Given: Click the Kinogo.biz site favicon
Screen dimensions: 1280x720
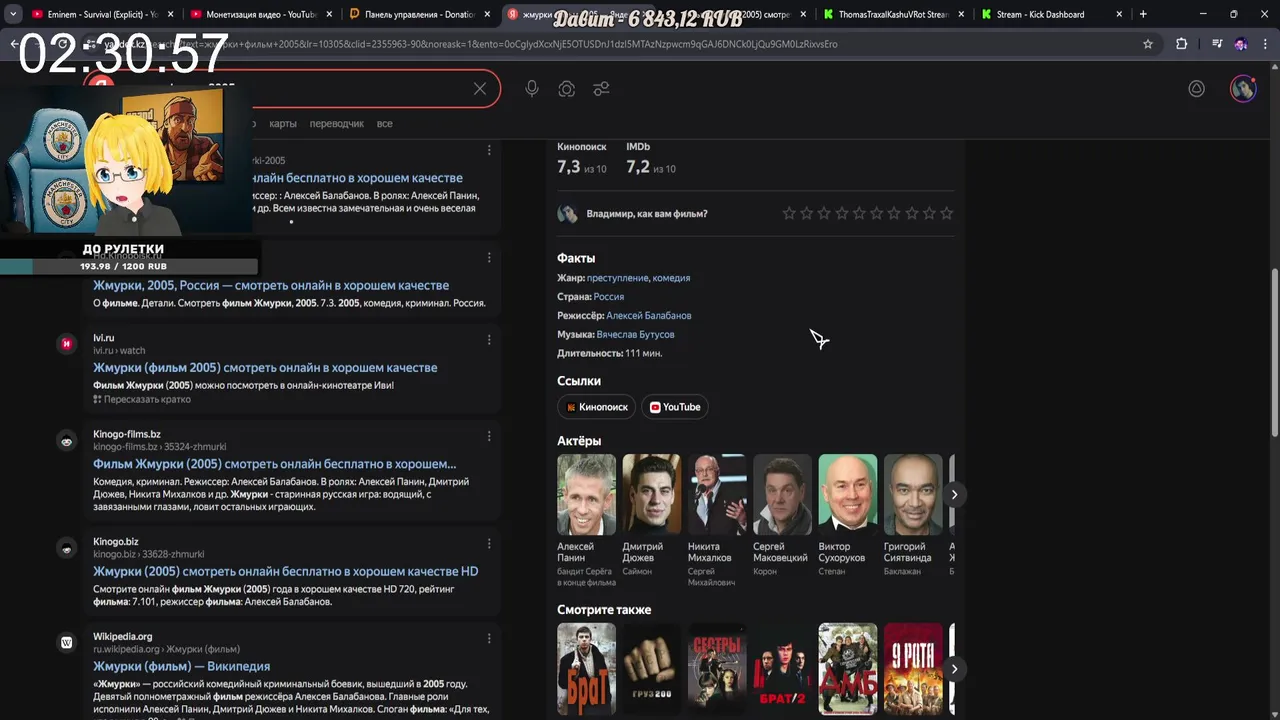Looking at the screenshot, I should click(66, 548).
